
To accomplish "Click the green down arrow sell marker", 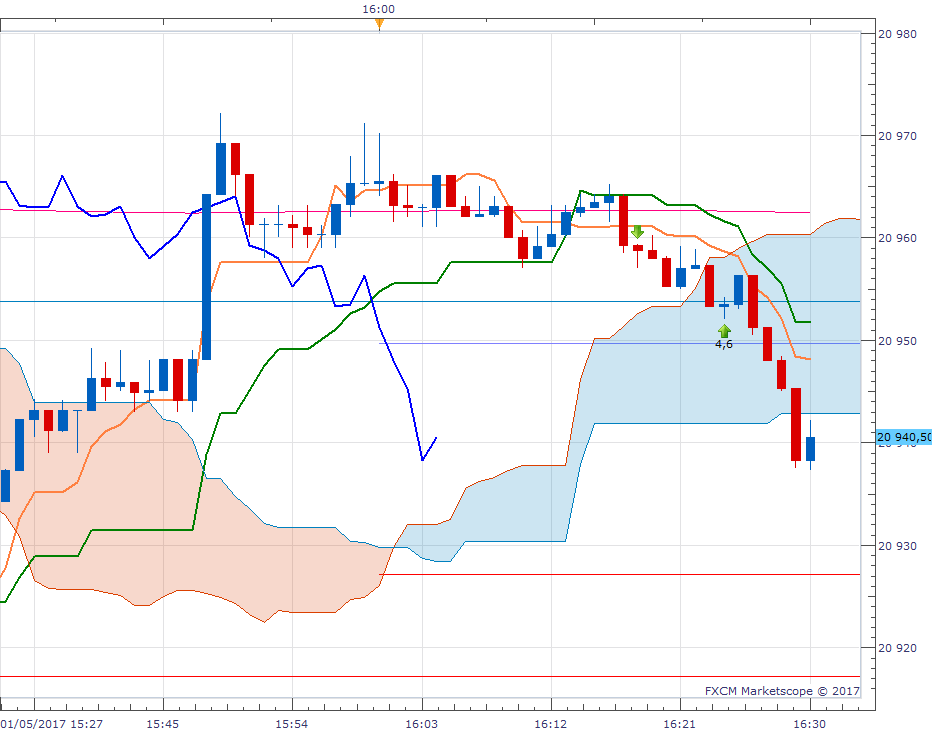I will coord(637,232).
